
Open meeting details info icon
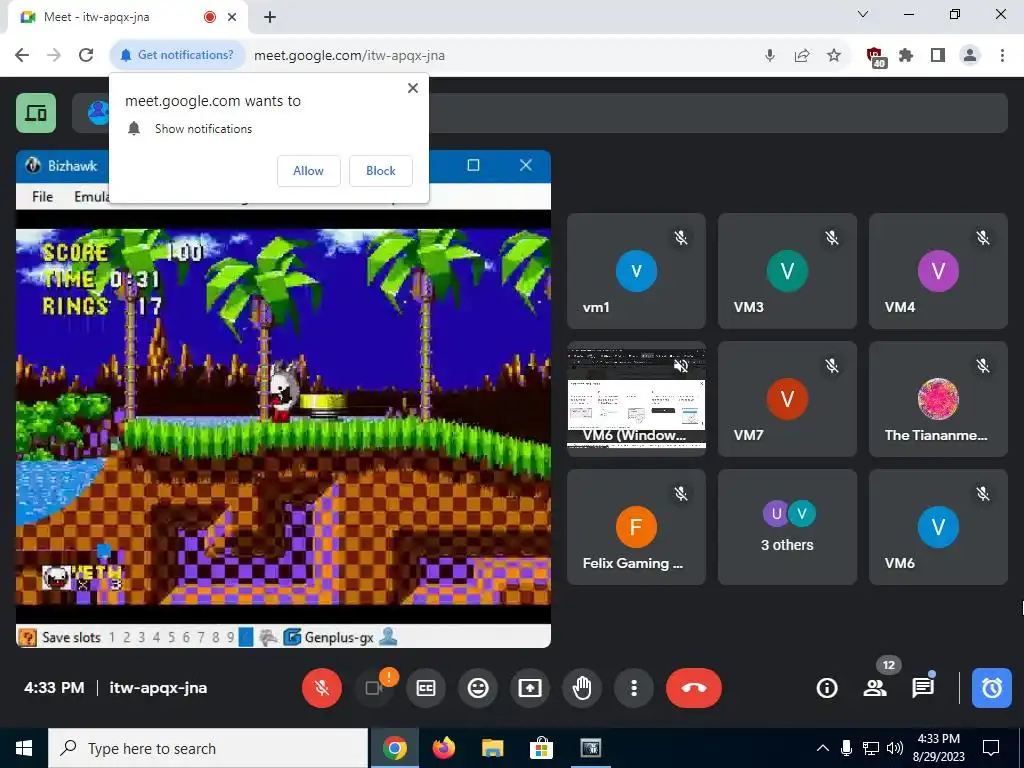(x=827, y=688)
